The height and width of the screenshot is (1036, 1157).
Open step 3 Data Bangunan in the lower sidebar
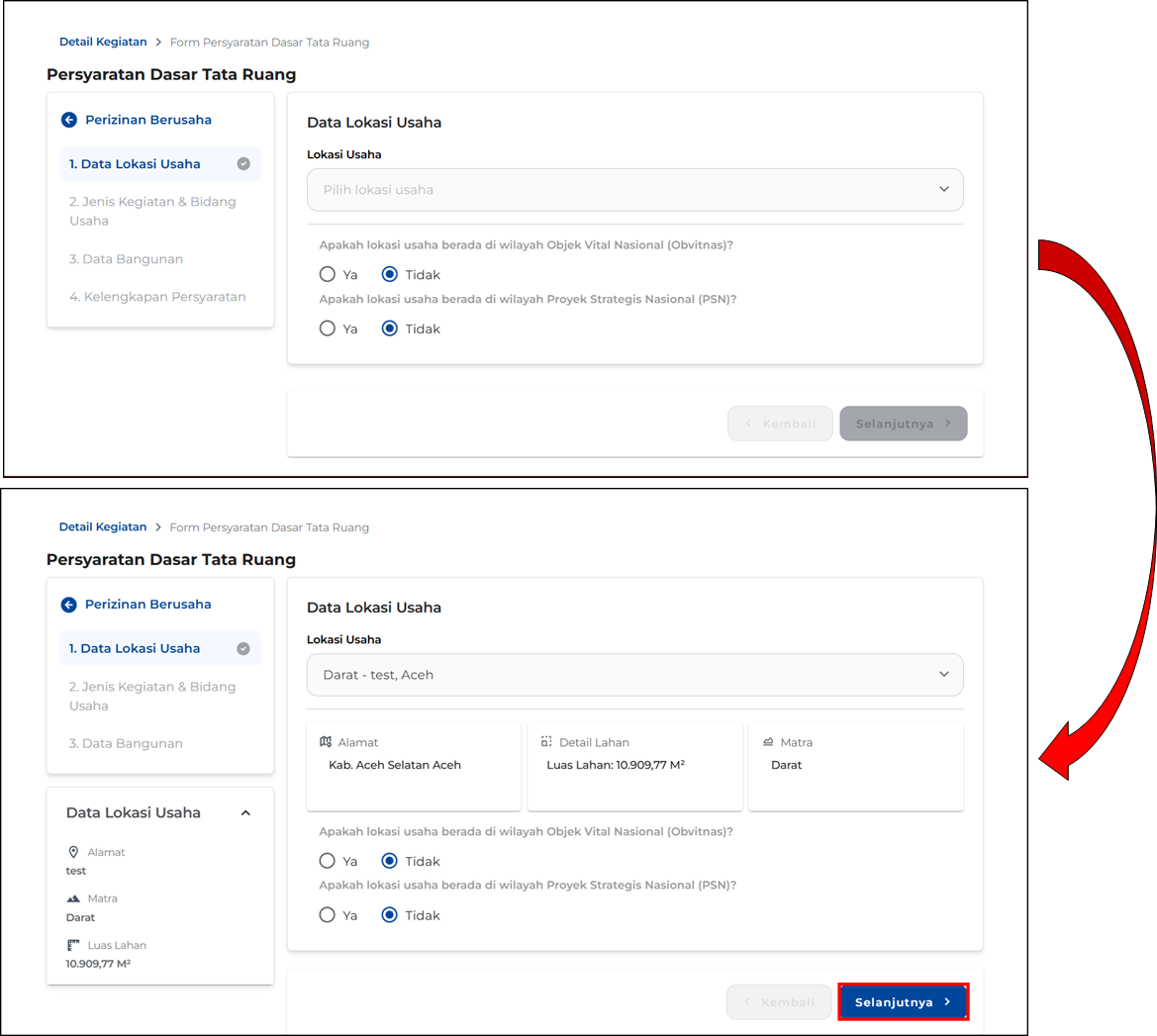pyautogui.click(x=126, y=743)
